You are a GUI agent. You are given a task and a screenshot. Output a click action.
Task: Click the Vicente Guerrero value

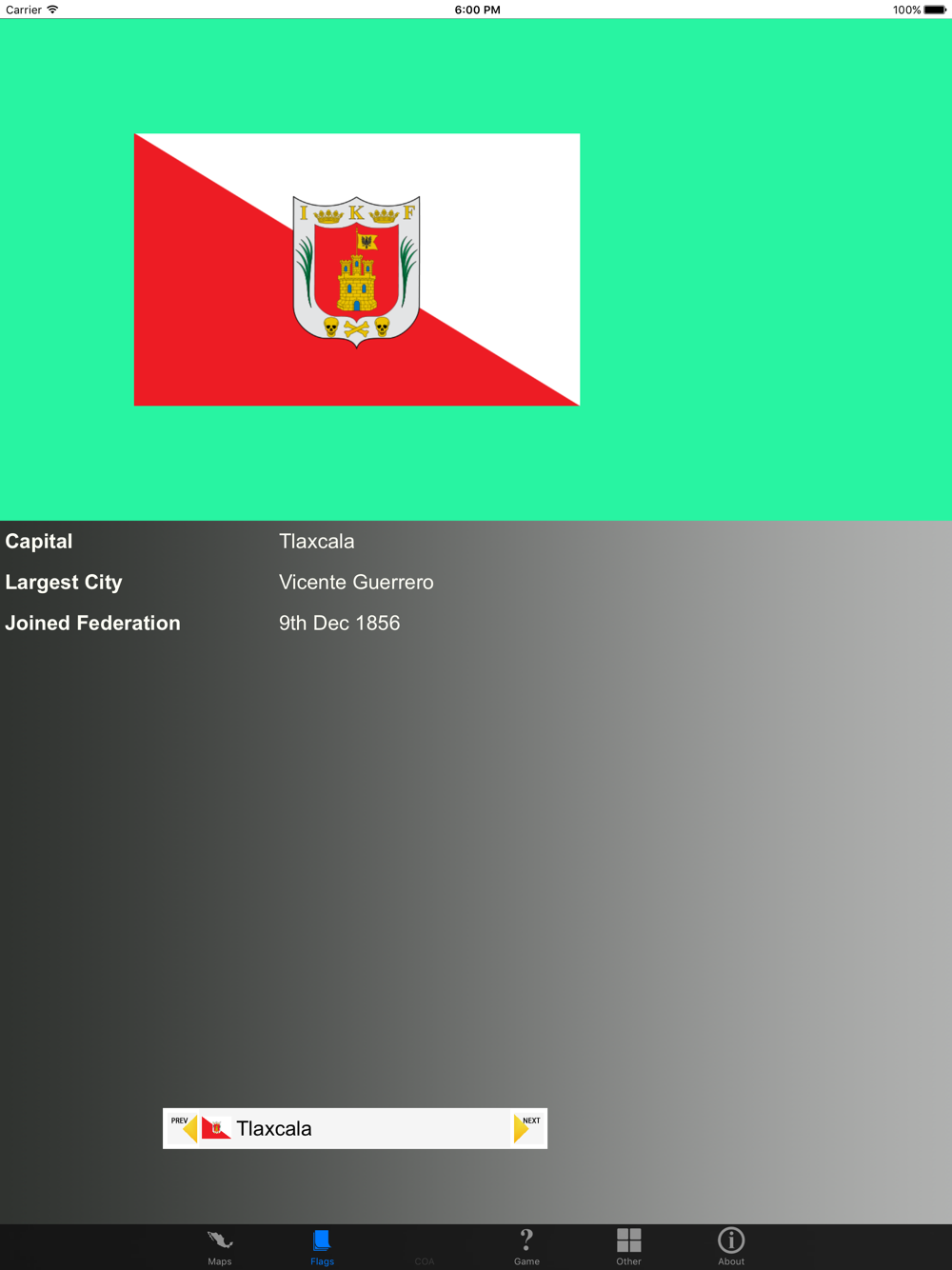[356, 582]
